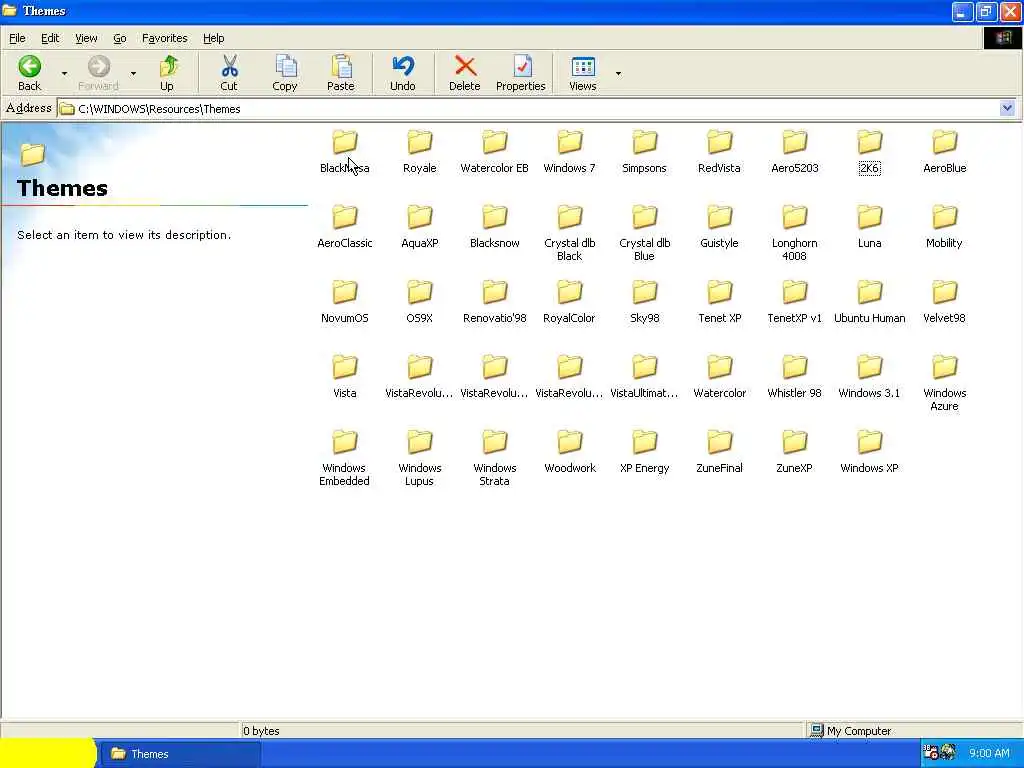The height and width of the screenshot is (768, 1024).
Task: Open the Edit menu
Action: point(50,39)
